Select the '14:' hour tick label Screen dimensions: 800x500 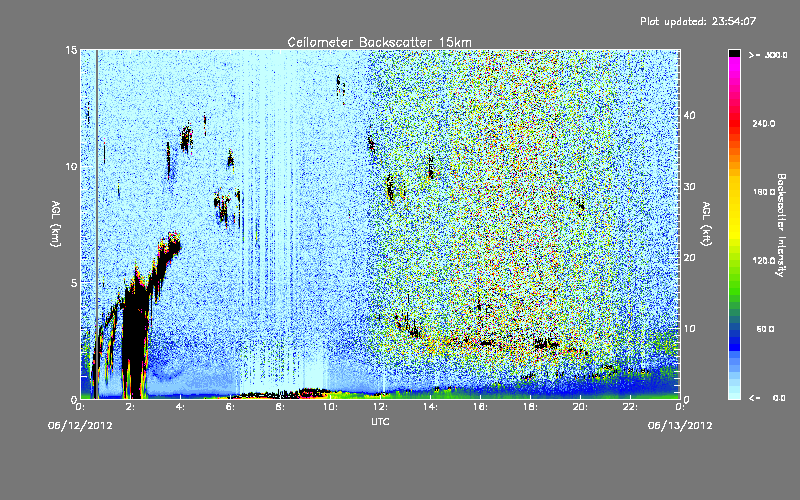click(x=430, y=407)
